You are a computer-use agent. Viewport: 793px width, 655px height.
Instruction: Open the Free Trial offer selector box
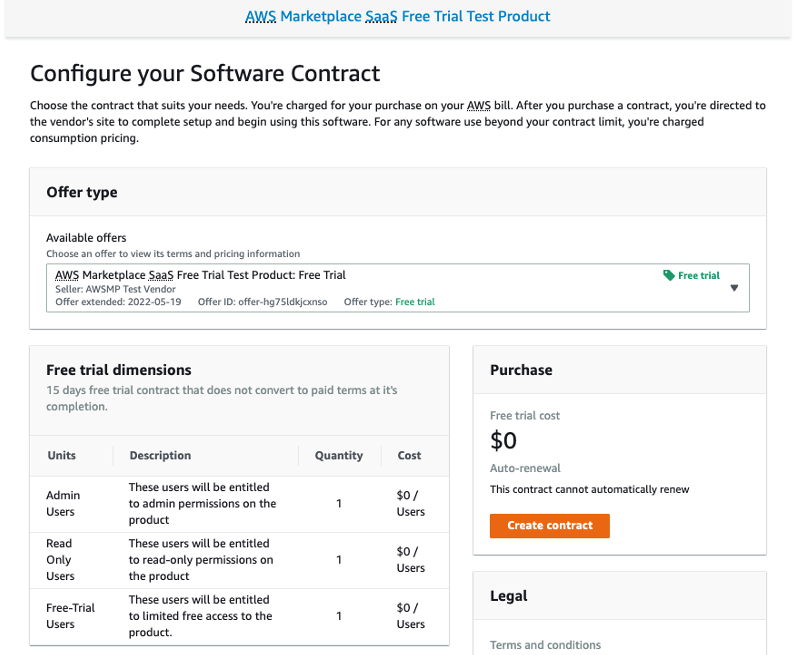coord(397,288)
